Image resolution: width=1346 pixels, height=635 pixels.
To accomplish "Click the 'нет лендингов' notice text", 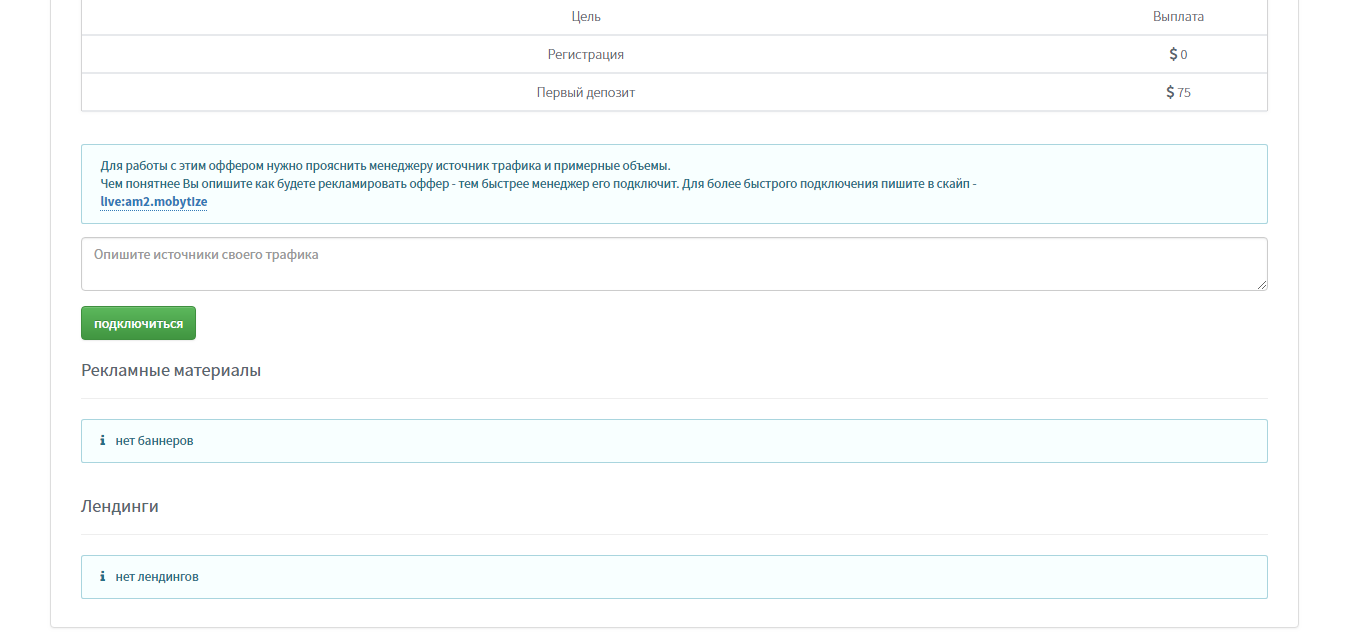I will coord(157,576).
